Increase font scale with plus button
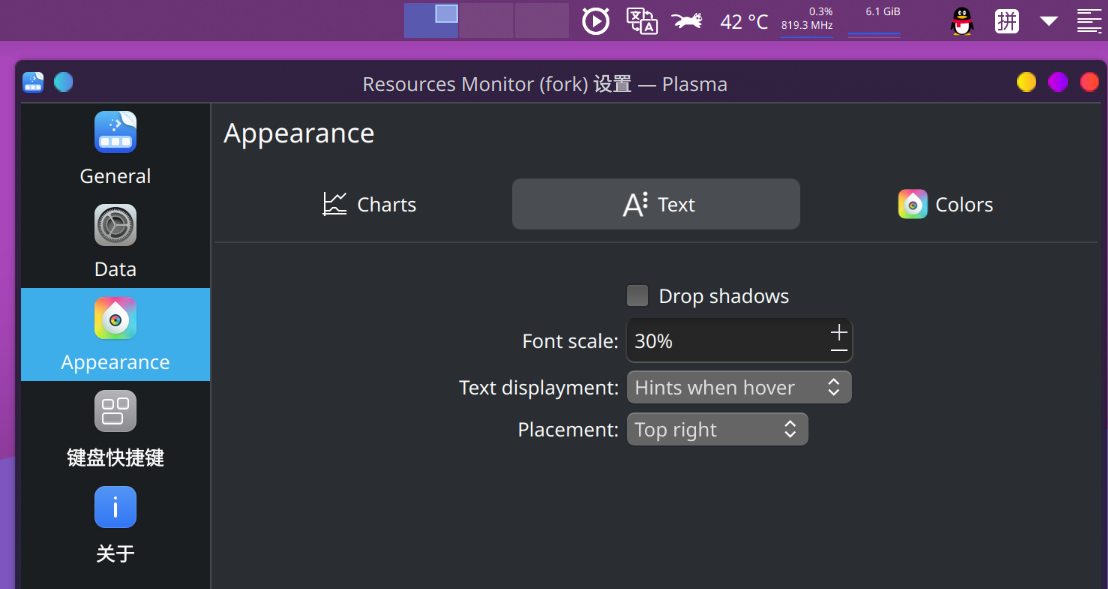This screenshot has width=1108, height=589. point(839,332)
